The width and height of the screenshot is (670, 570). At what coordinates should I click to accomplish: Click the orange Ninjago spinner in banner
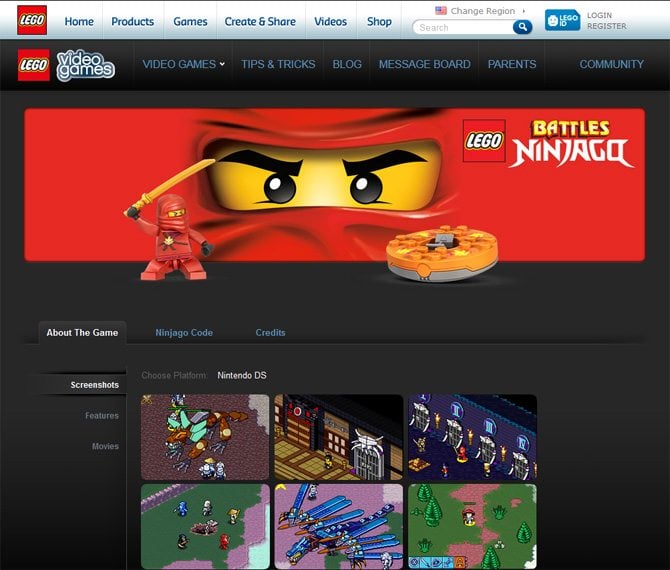click(x=442, y=252)
